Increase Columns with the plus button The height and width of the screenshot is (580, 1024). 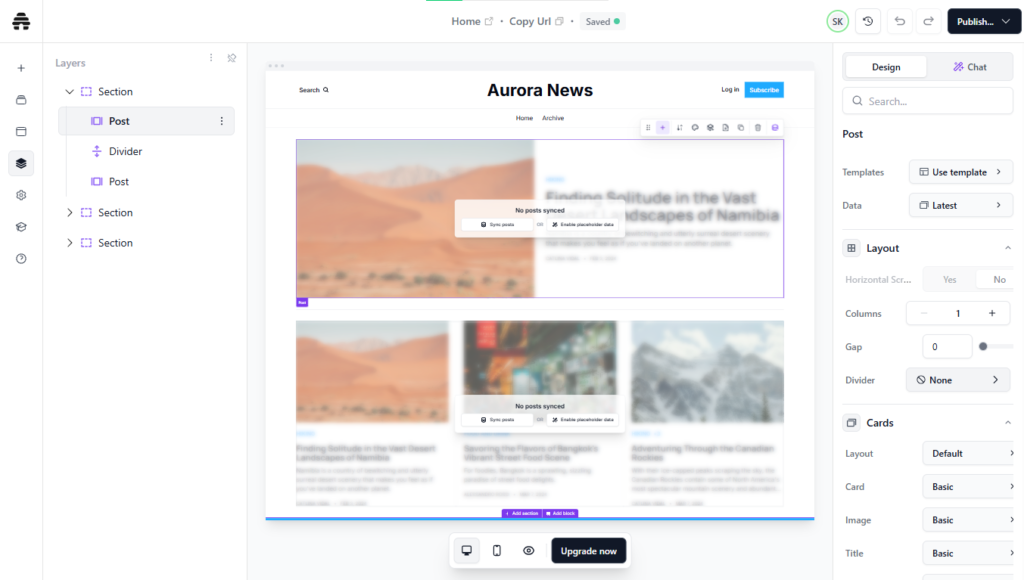click(x=992, y=314)
